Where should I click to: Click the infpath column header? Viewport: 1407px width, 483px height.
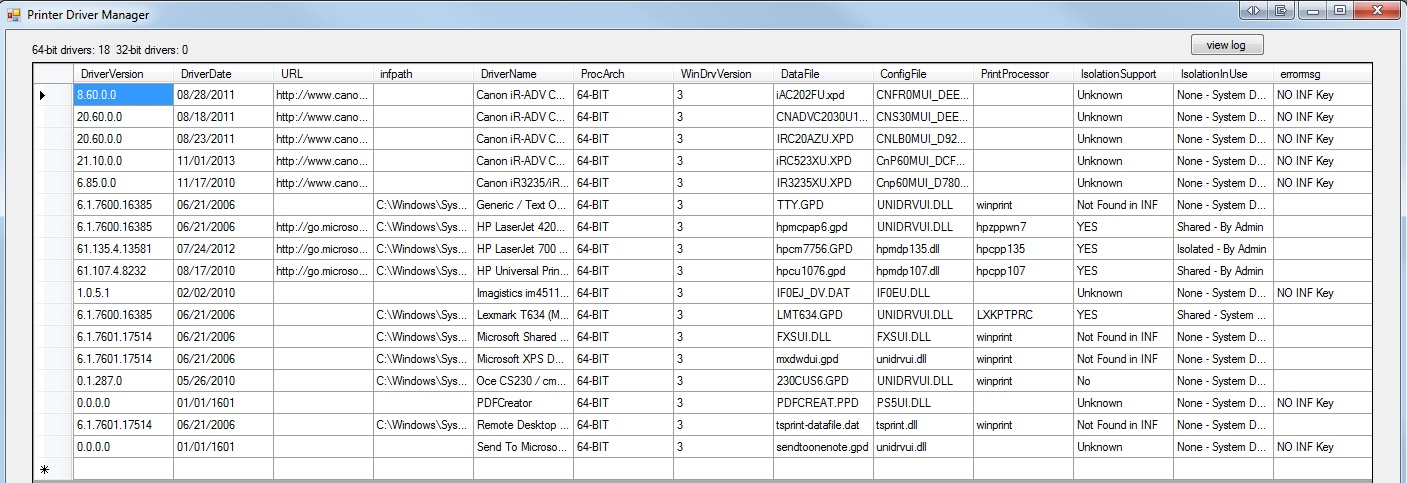click(423, 73)
